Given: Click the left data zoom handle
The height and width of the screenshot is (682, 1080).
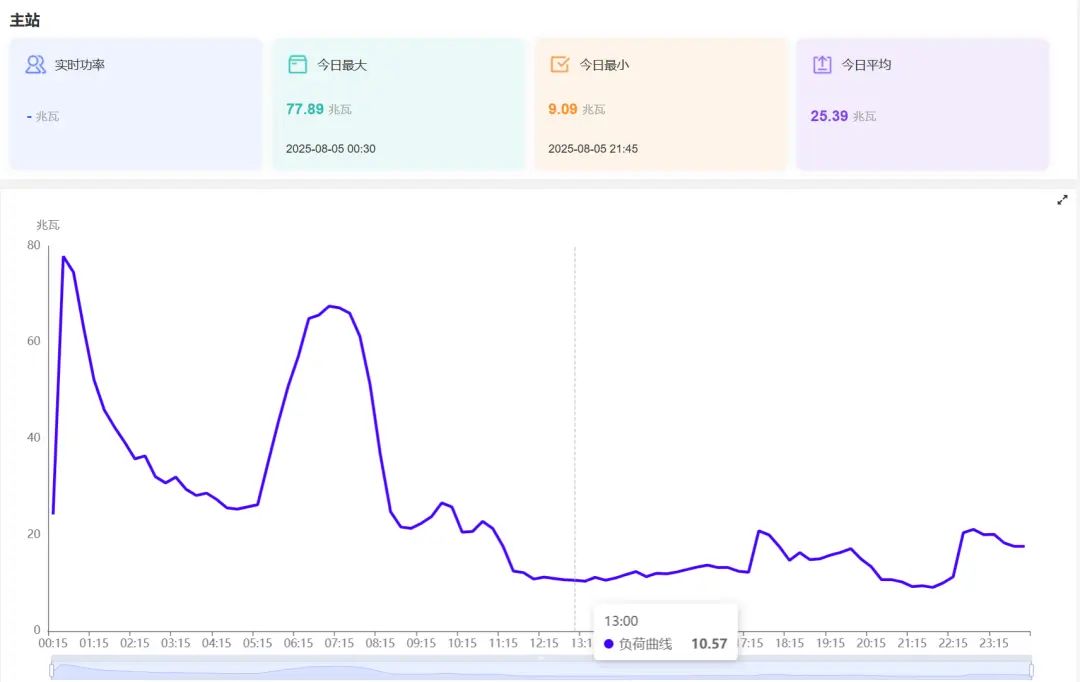Looking at the screenshot, I should tap(52, 670).
